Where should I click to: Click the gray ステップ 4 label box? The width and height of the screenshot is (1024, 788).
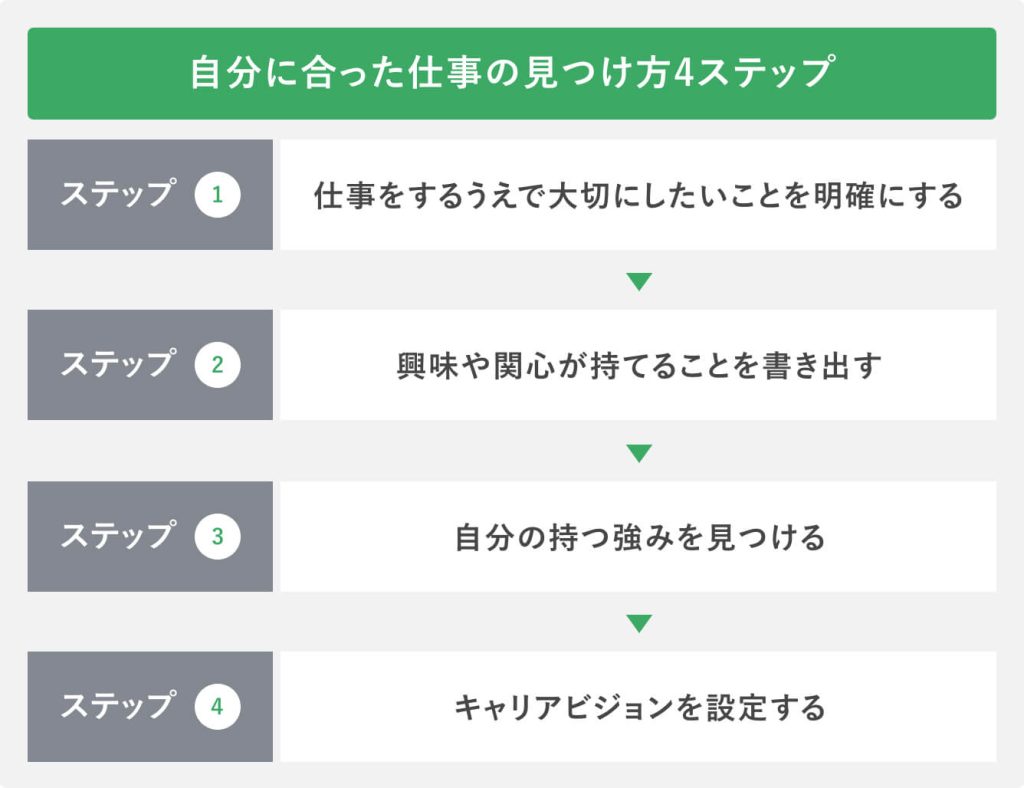point(150,706)
